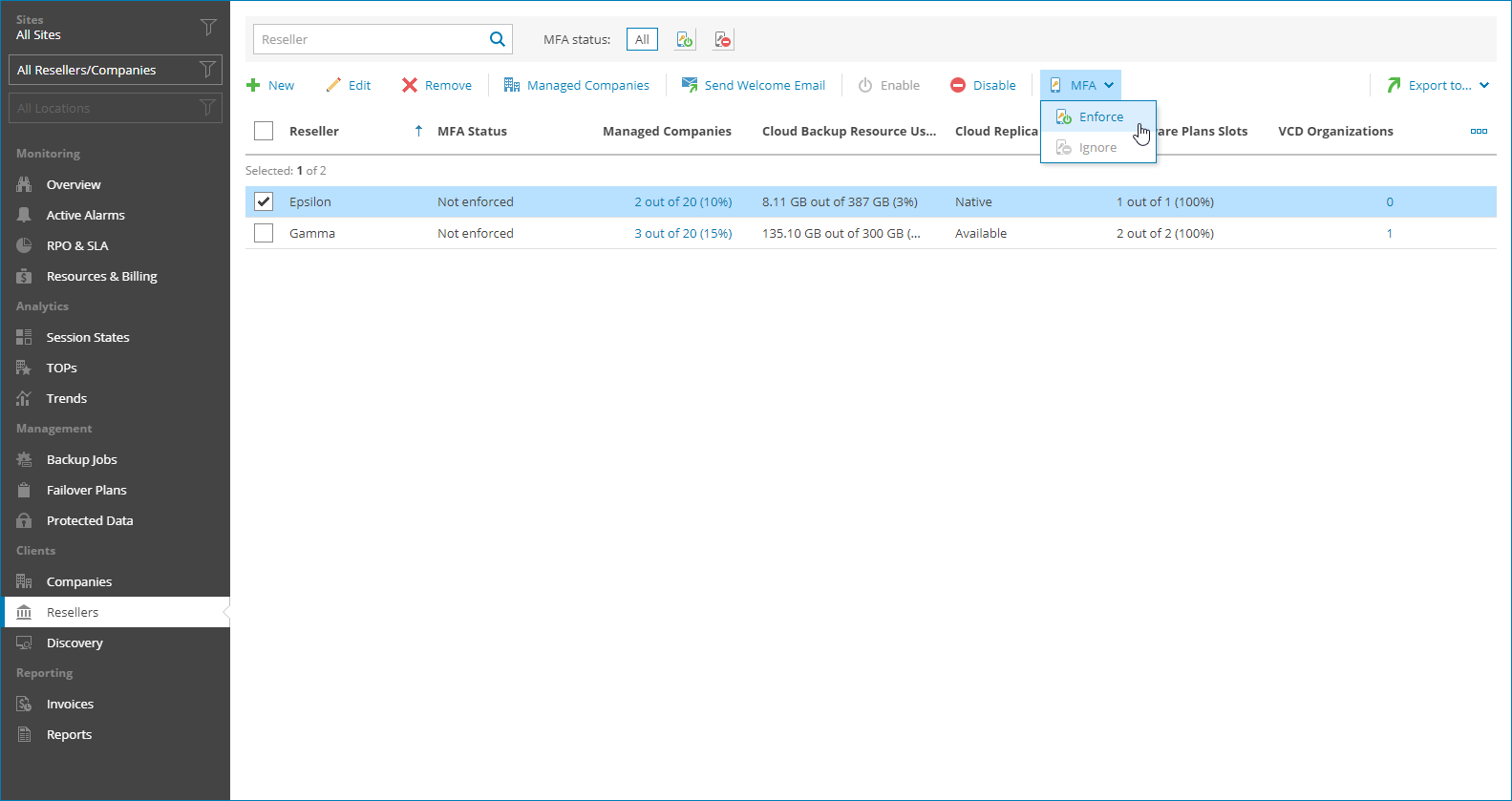
Task: Click Send Welcome Email
Action: (x=753, y=85)
